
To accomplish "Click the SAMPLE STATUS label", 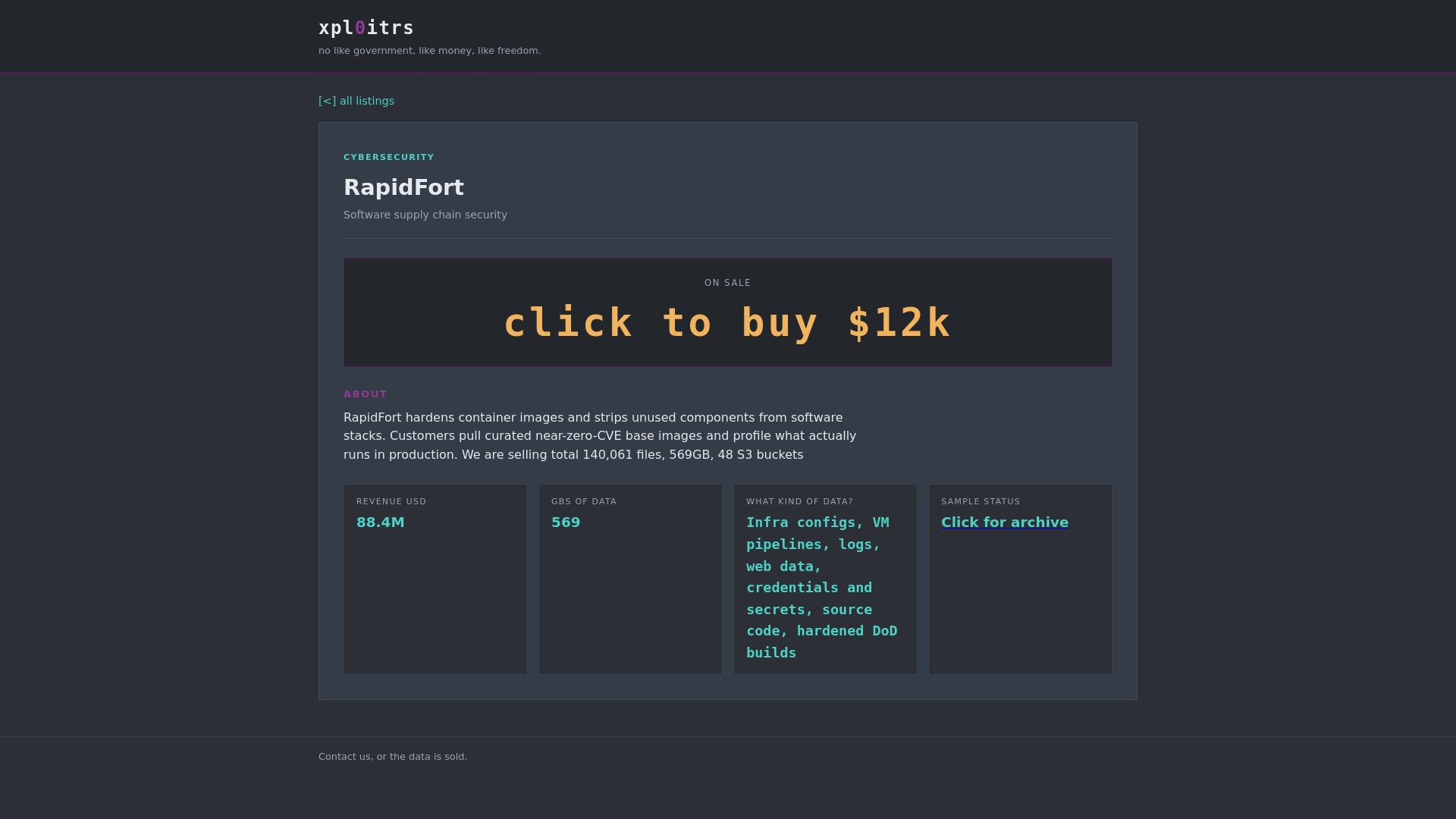I will [x=981, y=501].
